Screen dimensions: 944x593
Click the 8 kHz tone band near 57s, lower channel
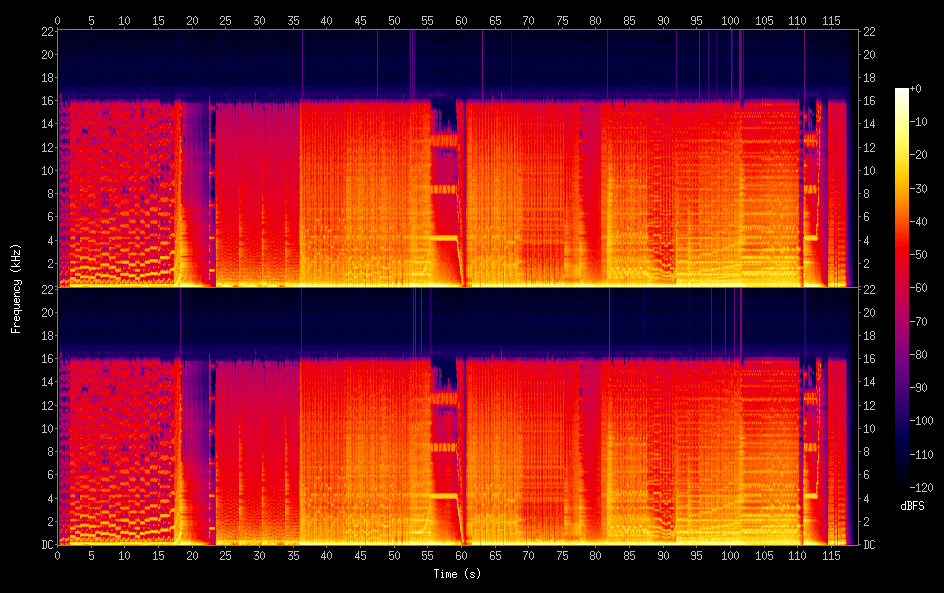pyautogui.click(x=443, y=447)
